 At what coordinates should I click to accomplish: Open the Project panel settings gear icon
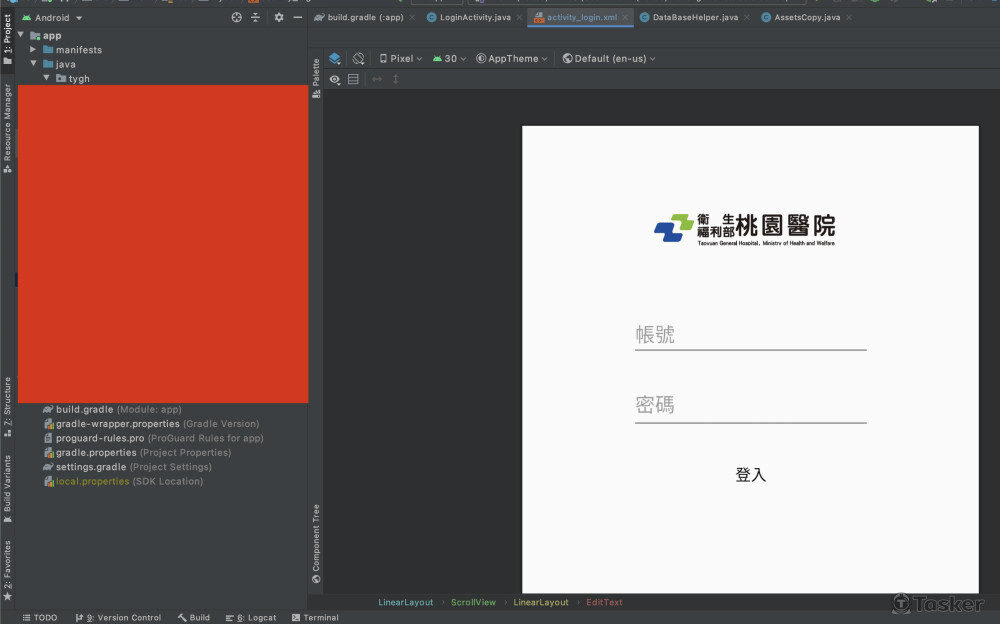(278, 17)
